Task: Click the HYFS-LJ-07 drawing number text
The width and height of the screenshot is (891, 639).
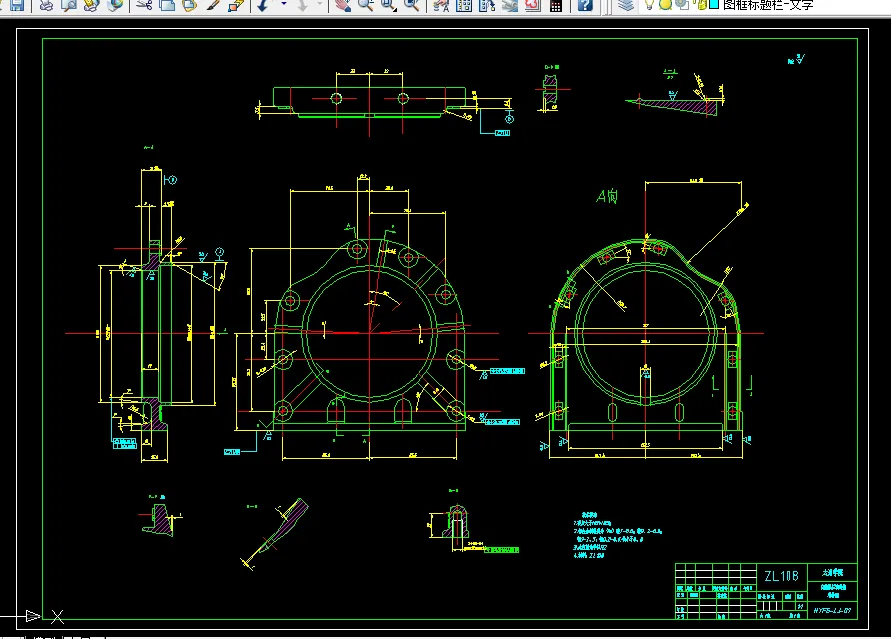Action: [832, 611]
